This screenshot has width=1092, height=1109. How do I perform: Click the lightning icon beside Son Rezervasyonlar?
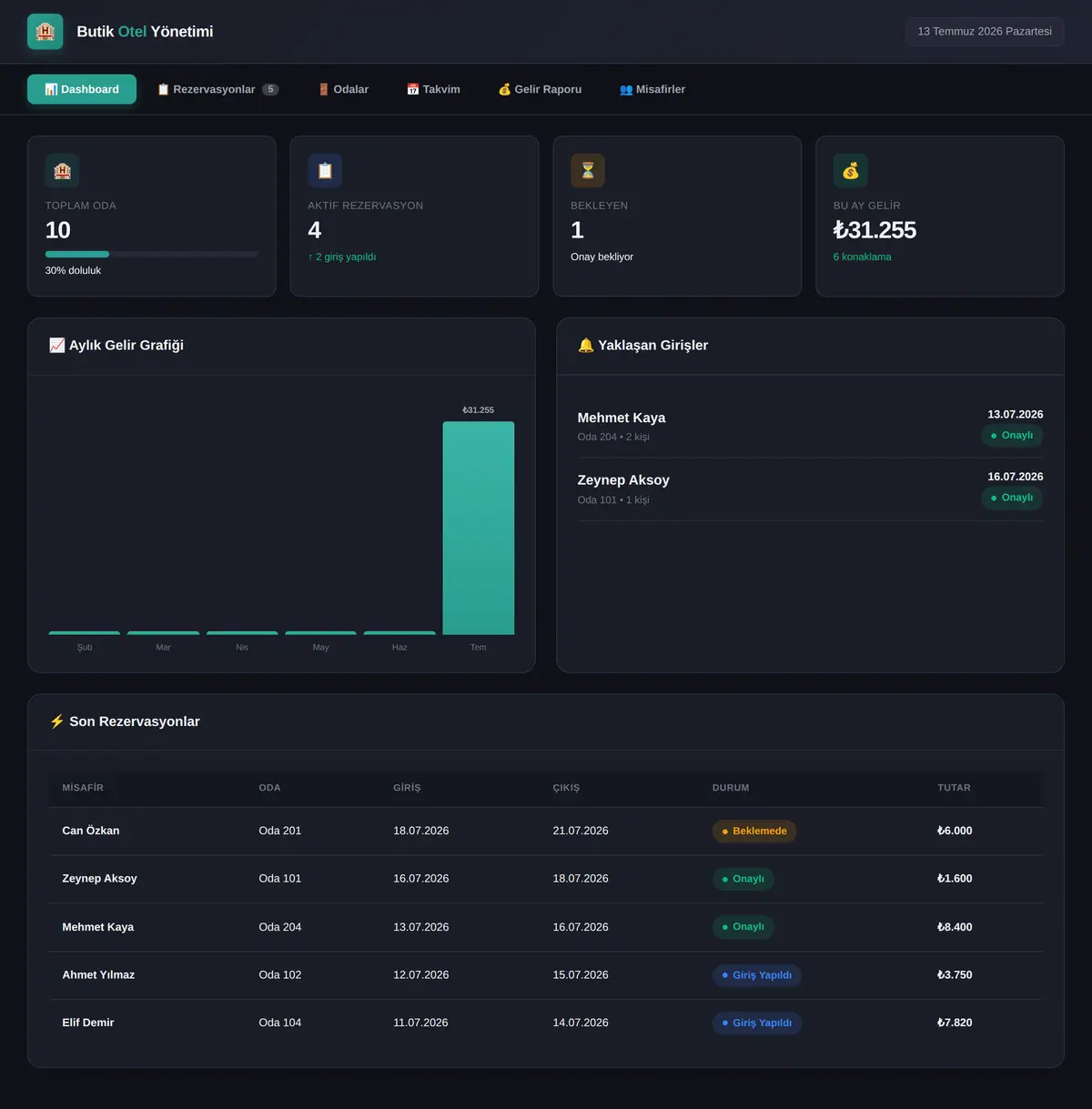click(57, 721)
